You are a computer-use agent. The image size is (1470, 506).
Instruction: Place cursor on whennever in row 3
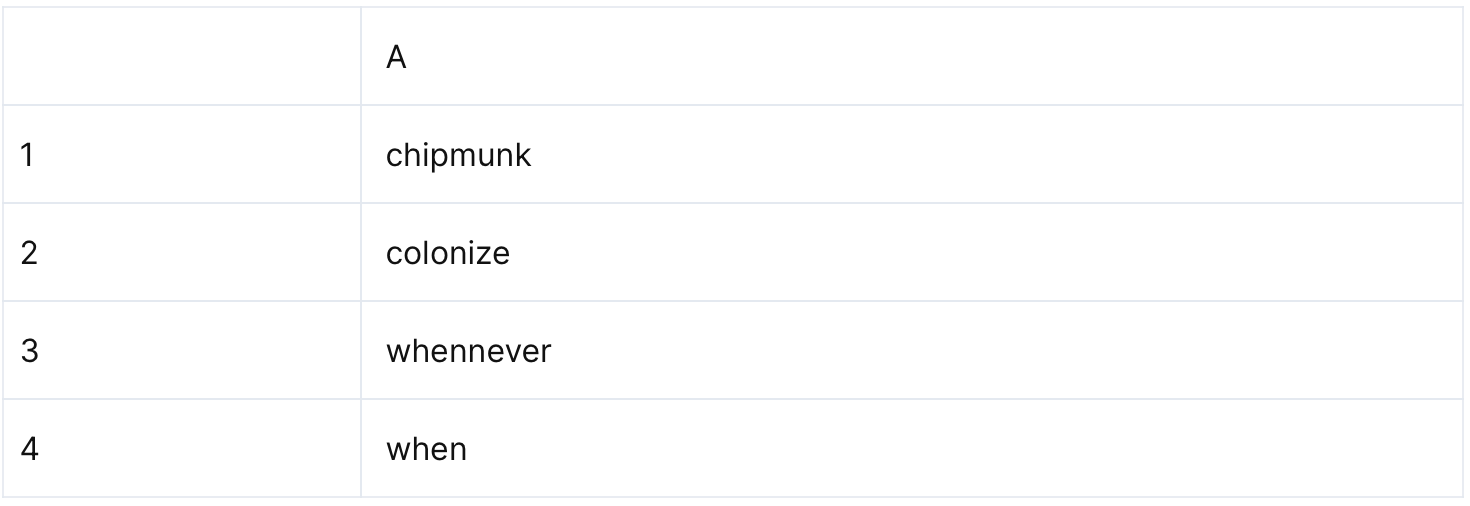468,352
